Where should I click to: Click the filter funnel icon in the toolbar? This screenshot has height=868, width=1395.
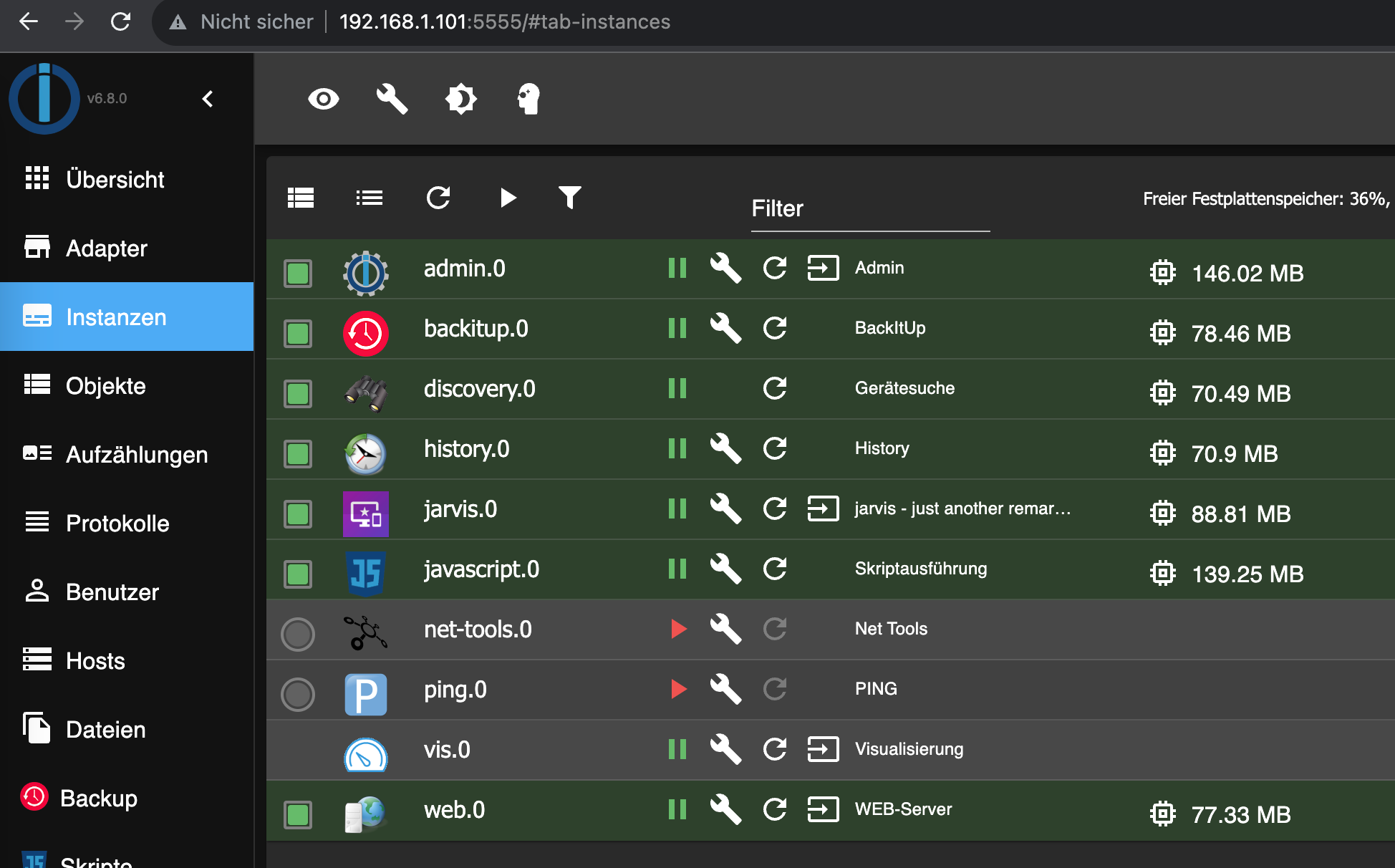tap(569, 198)
